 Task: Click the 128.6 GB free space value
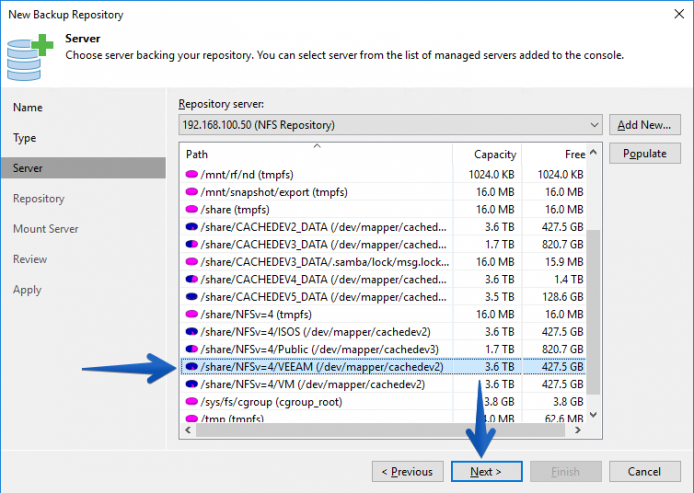[x=563, y=297]
